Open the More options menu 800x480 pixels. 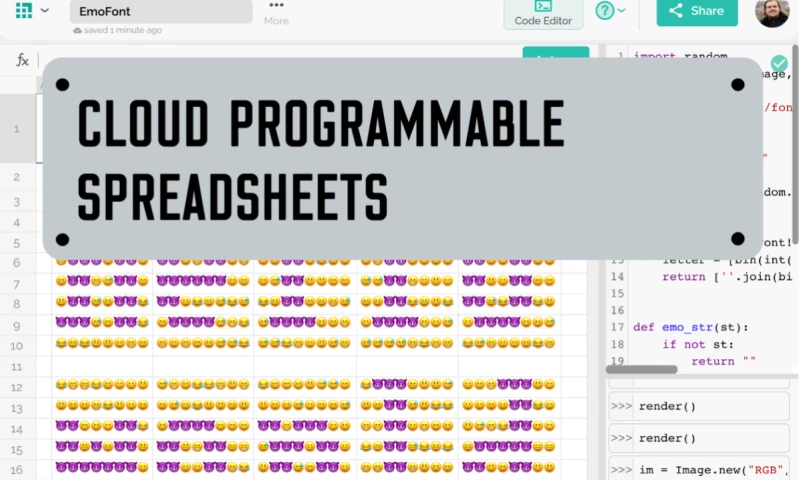point(276,13)
